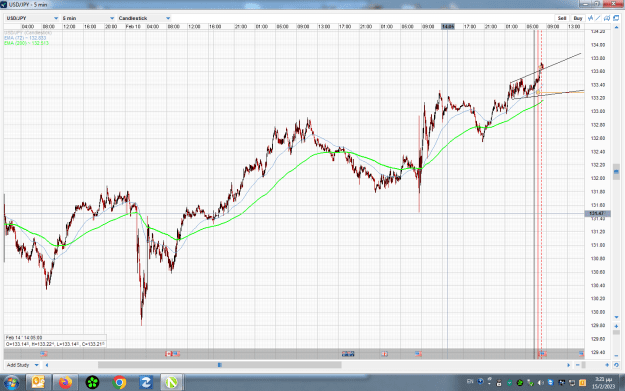Click the horizontal scrollbar thumb marker
The width and height of the screenshot is (625, 391).
click(x=220, y=365)
